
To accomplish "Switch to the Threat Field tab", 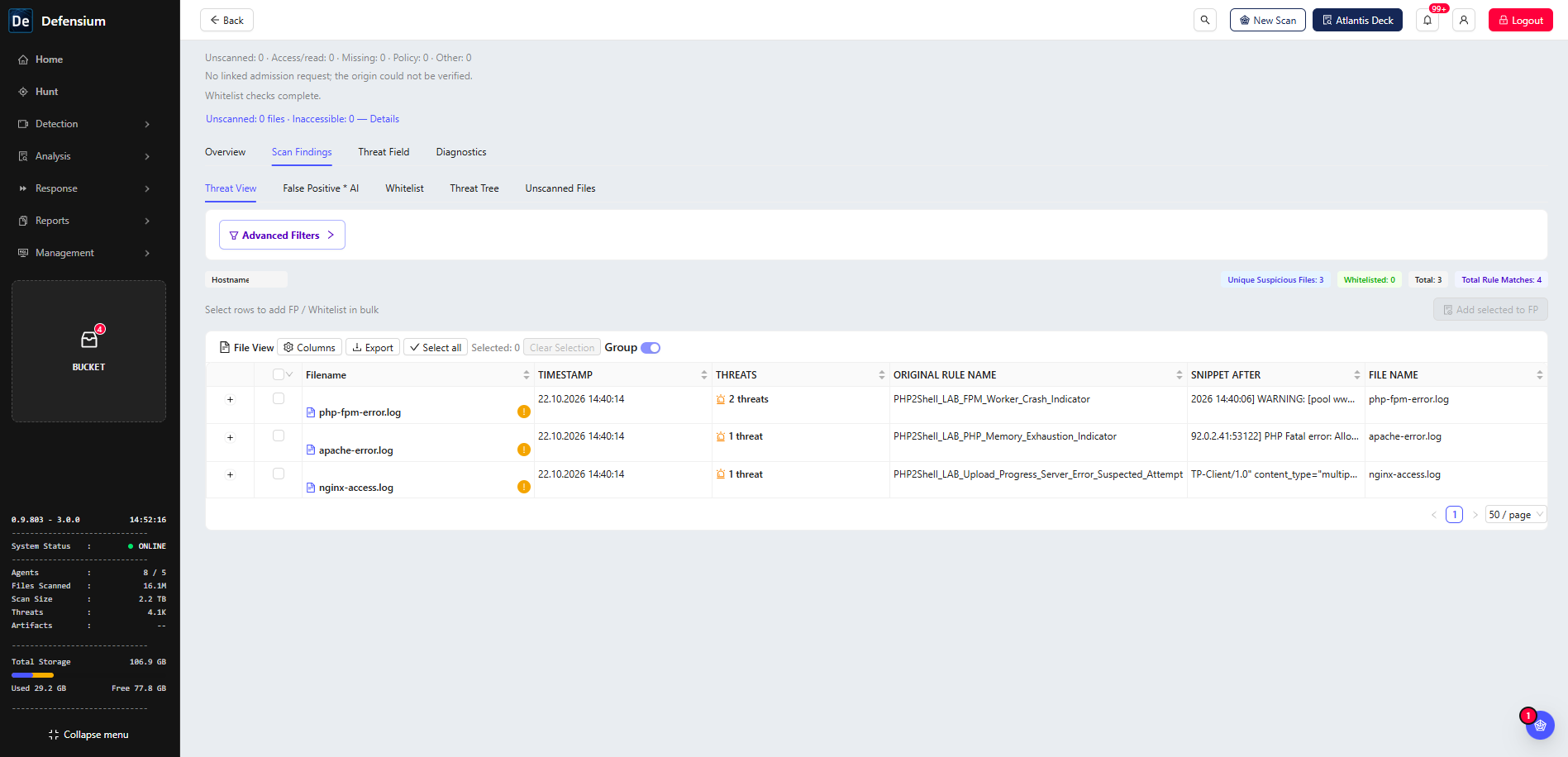I will tap(384, 152).
